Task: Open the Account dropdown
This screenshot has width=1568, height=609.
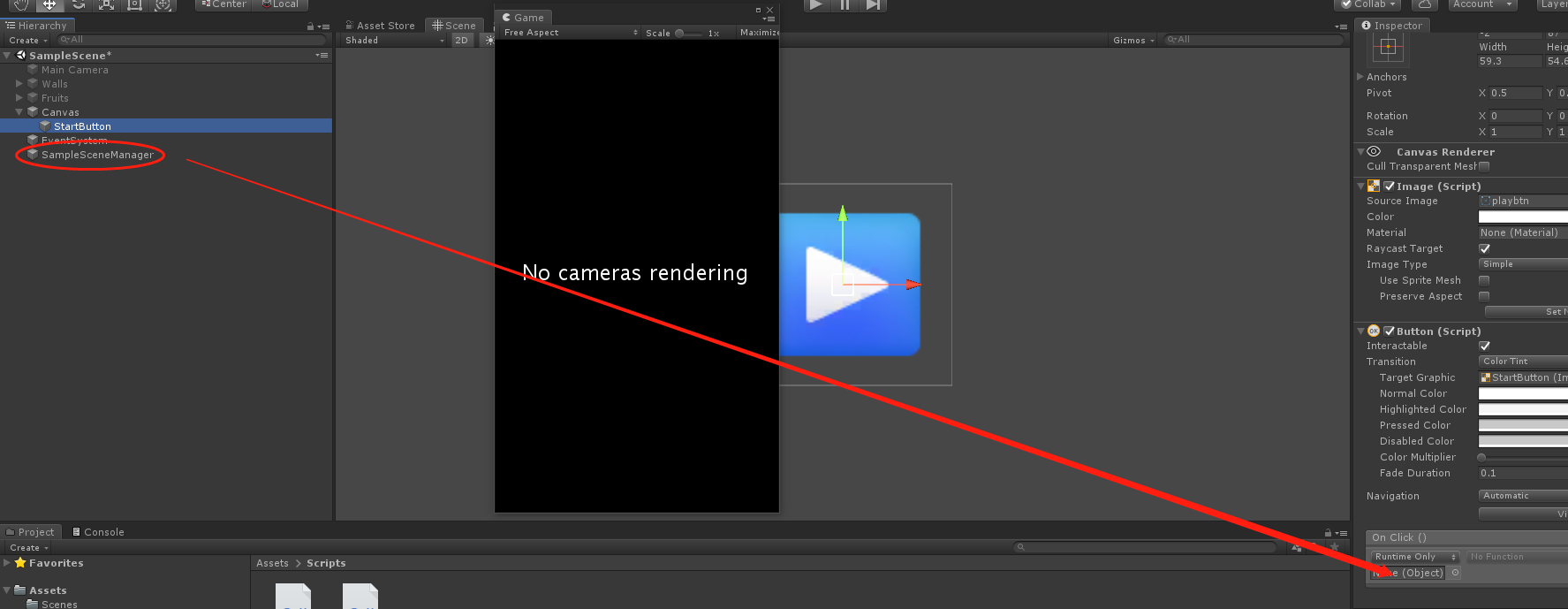Action: click(x=1482, y=4)
